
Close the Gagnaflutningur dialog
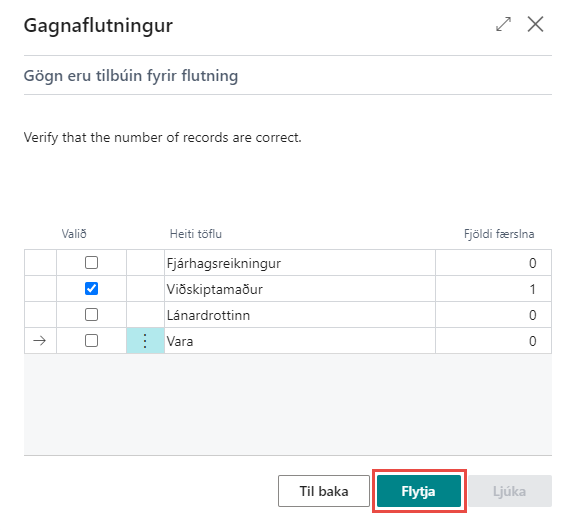tap(535, 24)
